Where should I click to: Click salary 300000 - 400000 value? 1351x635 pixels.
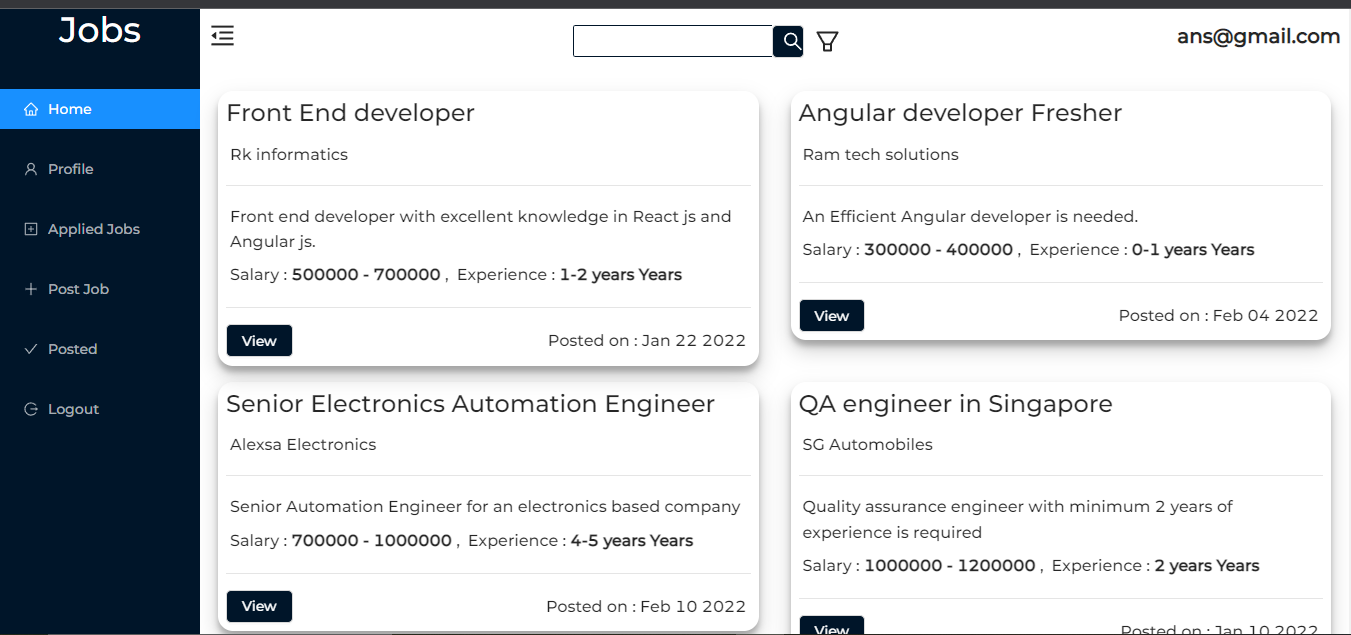pos(938,250)
